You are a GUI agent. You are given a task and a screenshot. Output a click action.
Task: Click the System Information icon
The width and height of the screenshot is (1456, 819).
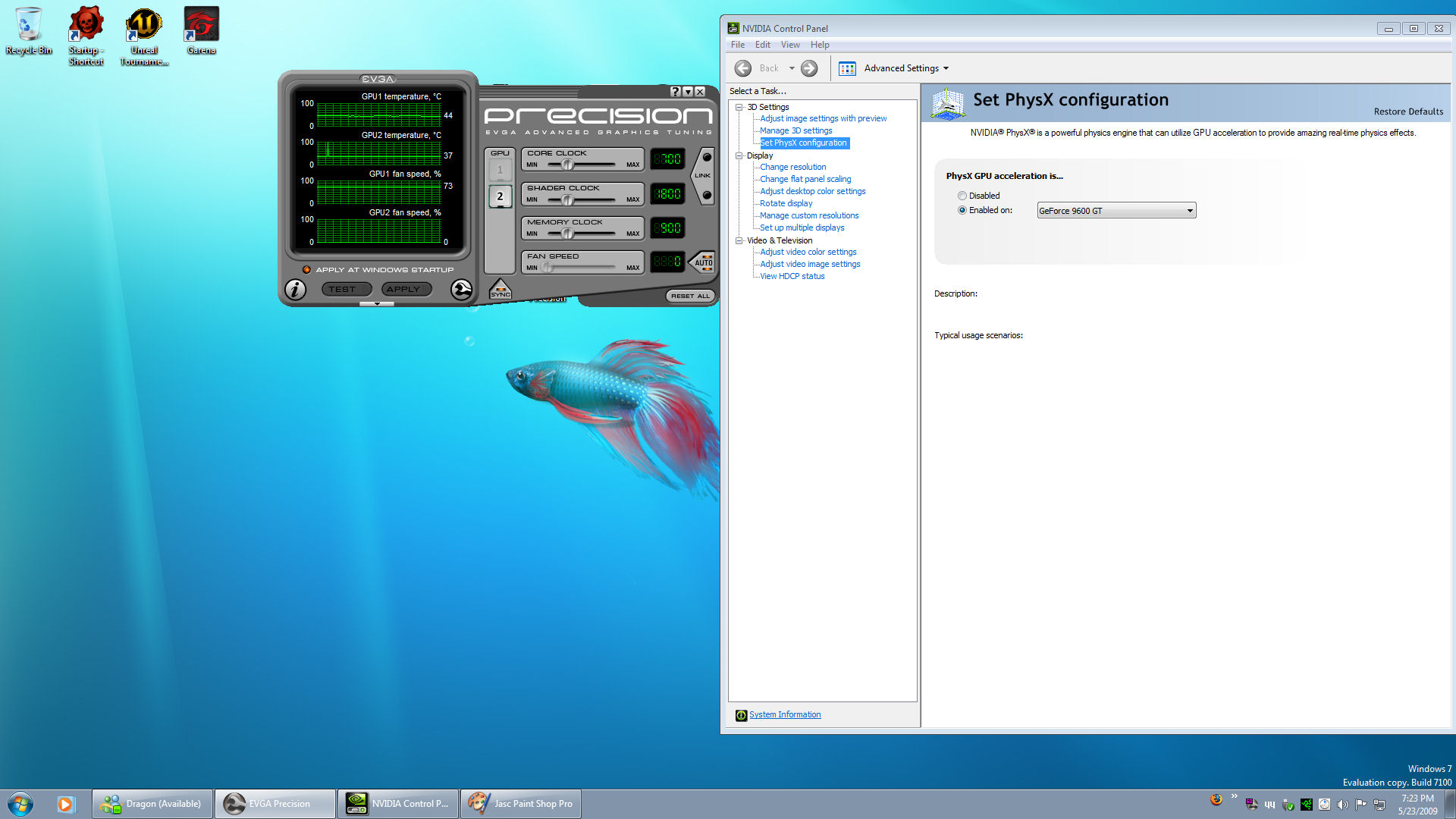coord(741,715)
